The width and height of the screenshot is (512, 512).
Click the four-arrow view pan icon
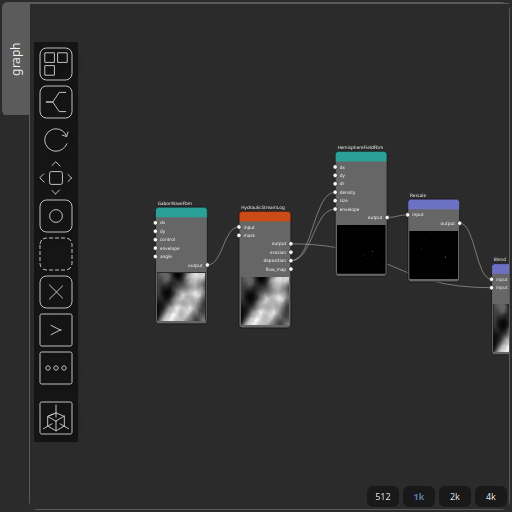pos(56,178)
